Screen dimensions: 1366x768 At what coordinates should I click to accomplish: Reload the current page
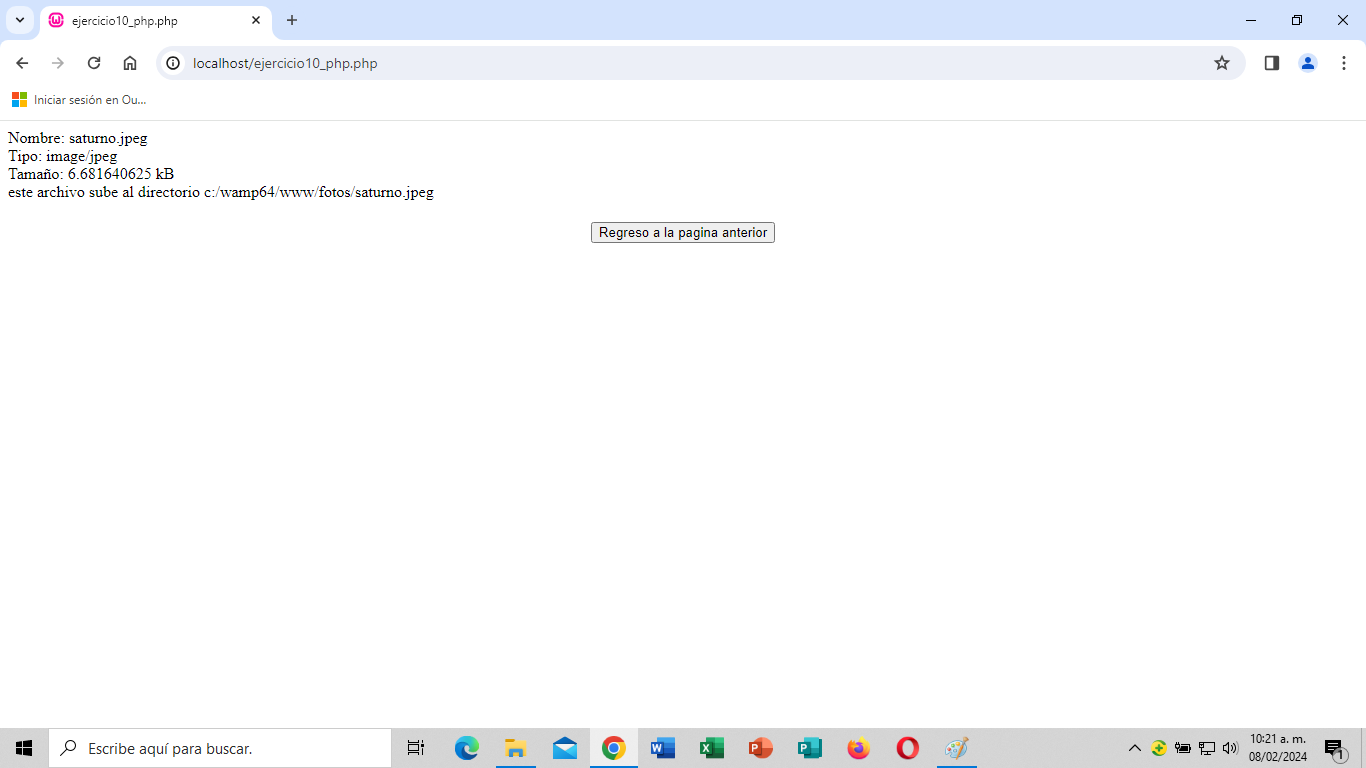pyautogui.click(x=94, y=63)
